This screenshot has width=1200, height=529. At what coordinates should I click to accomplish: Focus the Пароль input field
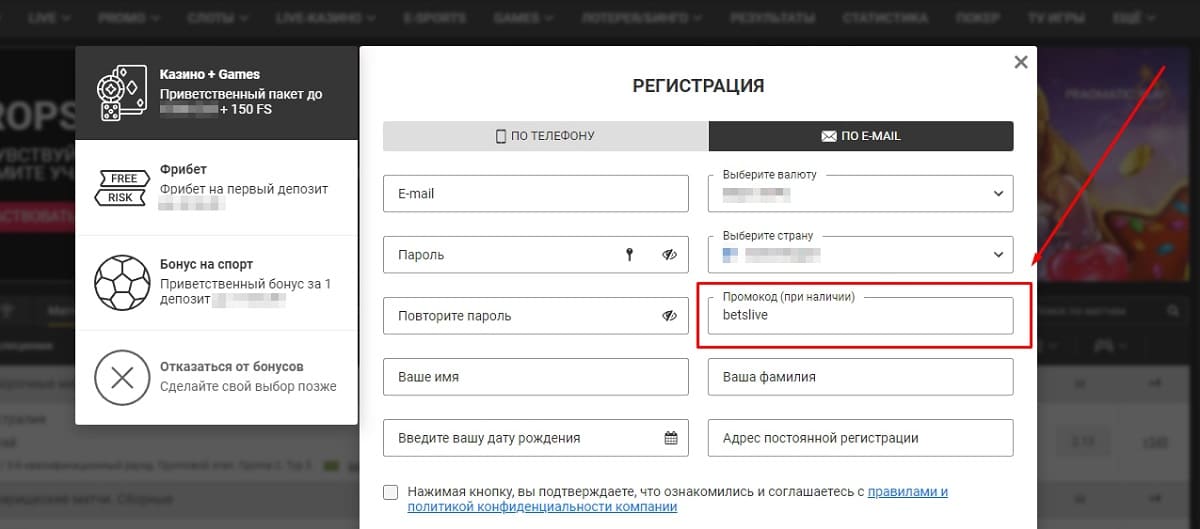(x=536, y=255)
